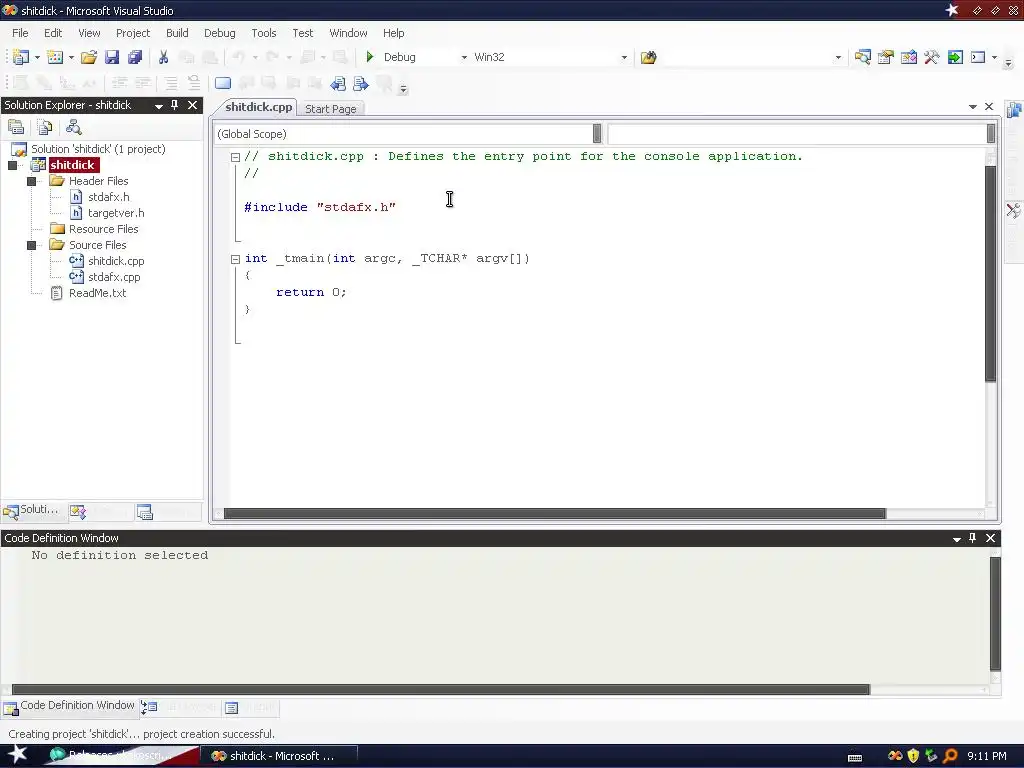Open the Command Window toolbar icon
Screen dimensions: 1024x768
click(x=978, y=57)
